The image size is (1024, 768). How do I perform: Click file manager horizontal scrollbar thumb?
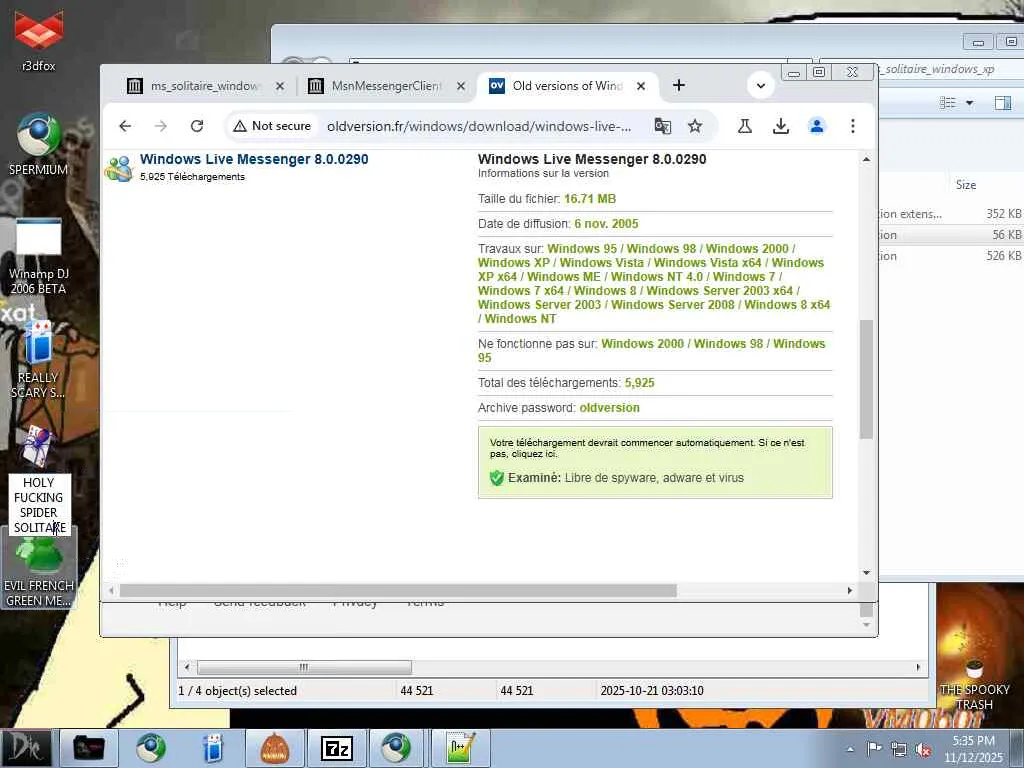304,667
